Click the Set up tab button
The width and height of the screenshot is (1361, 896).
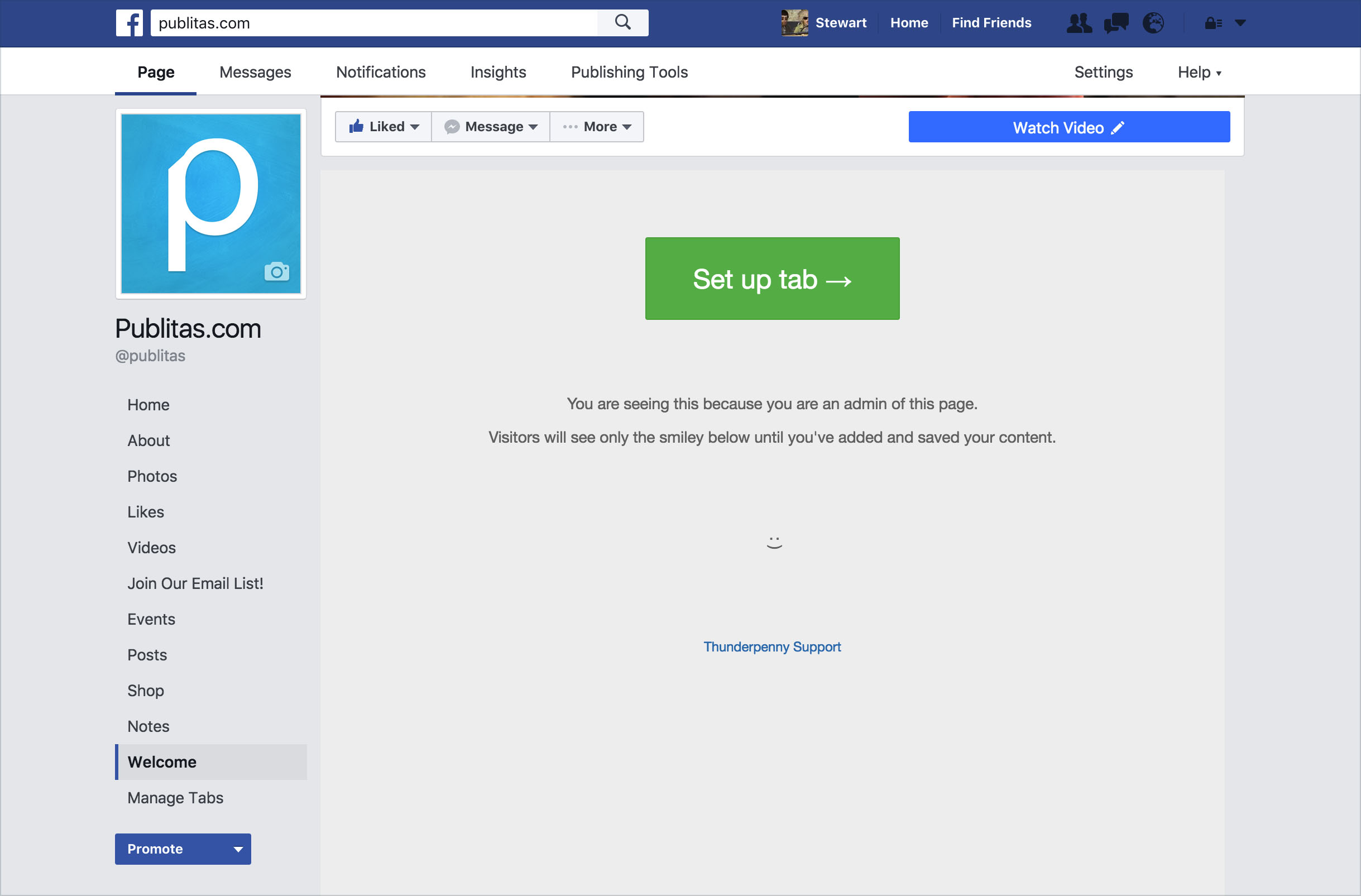772,279
